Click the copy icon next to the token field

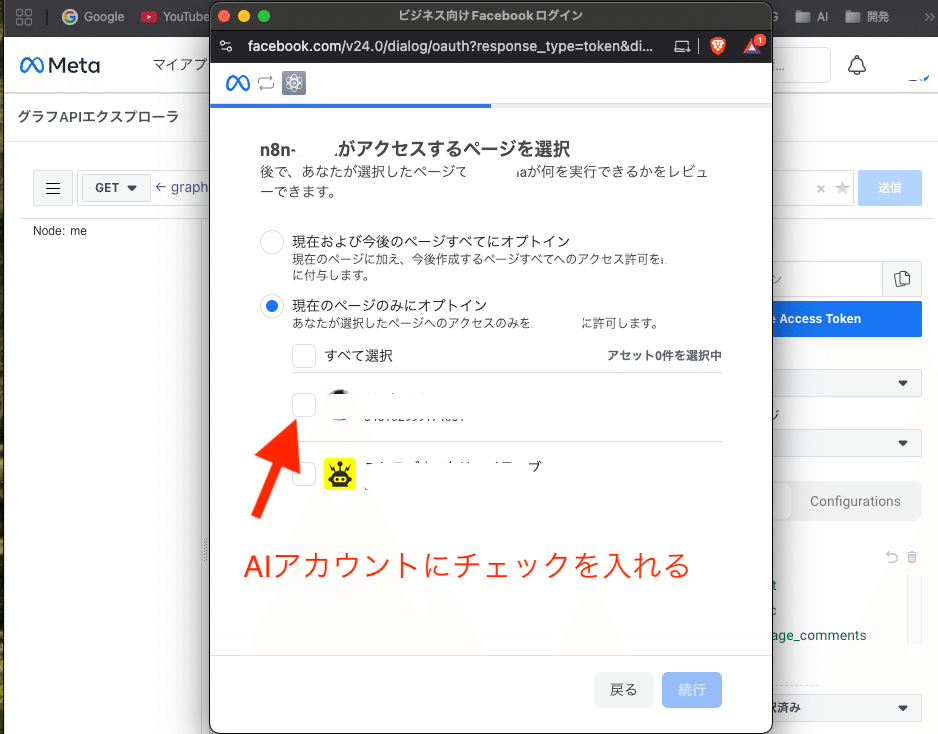click(901, 280)
